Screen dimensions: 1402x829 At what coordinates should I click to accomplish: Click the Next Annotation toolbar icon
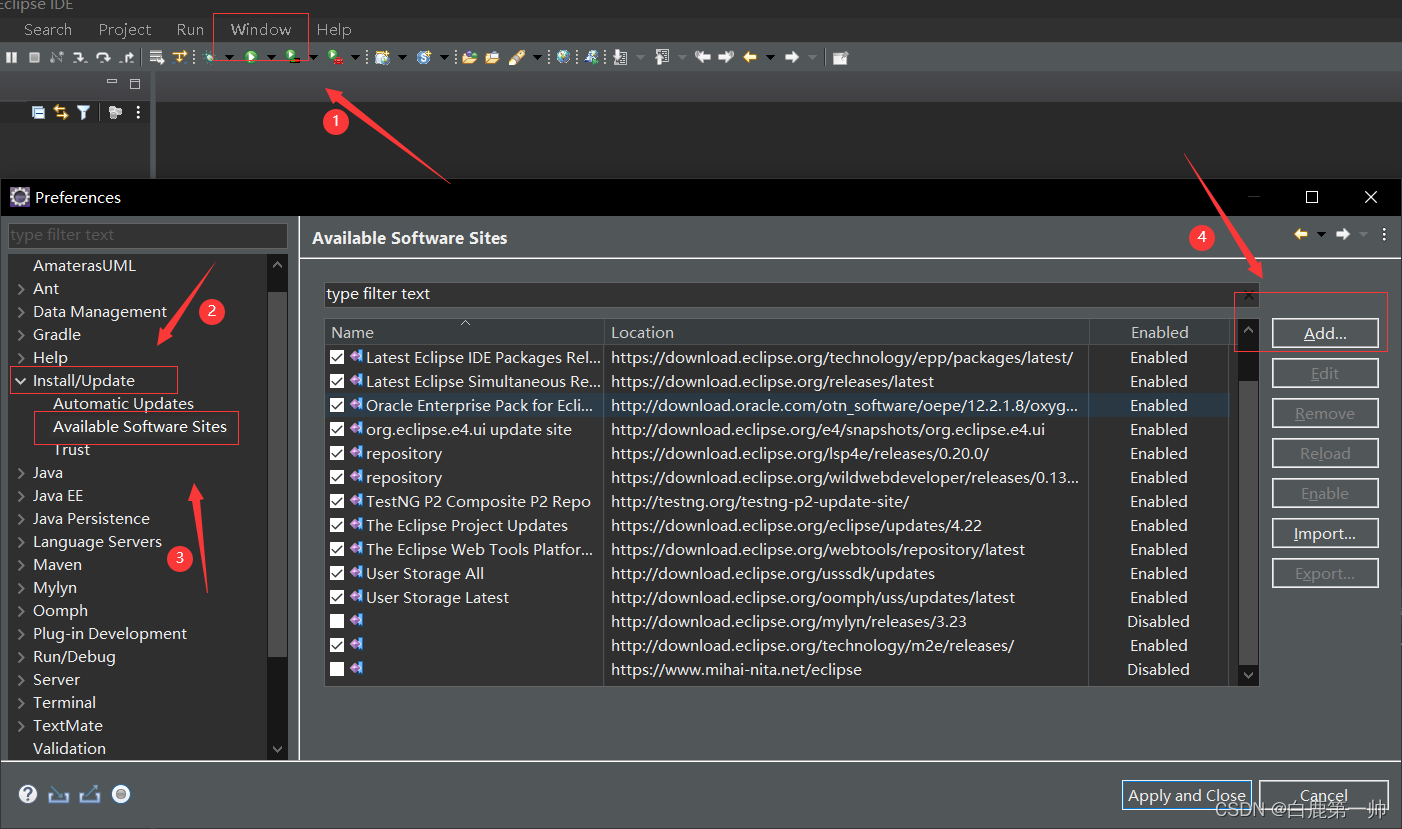(619, 58)
